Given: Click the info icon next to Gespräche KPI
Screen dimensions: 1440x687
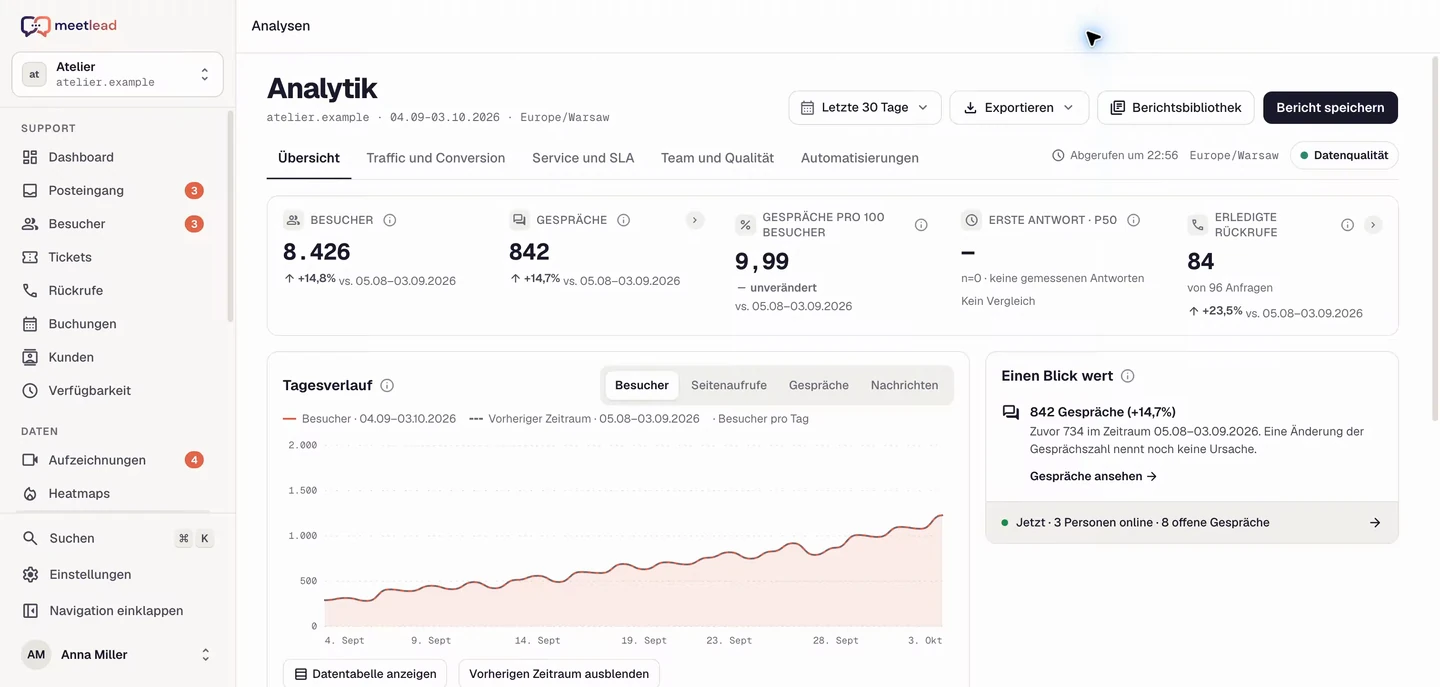Looking at the screenshot, I should [623, 220].
